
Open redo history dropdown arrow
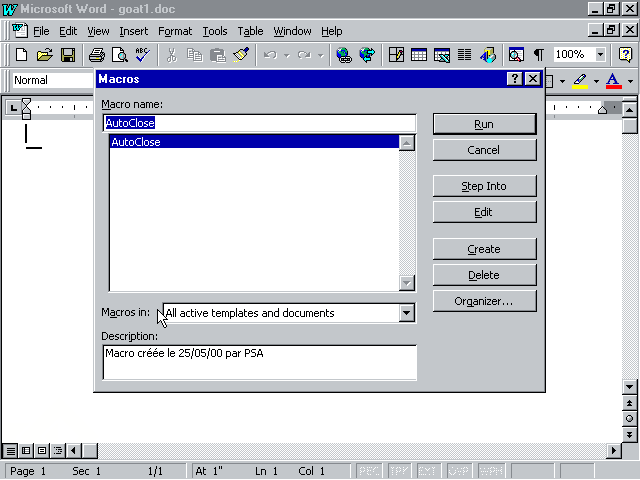[x=321, y=55]
